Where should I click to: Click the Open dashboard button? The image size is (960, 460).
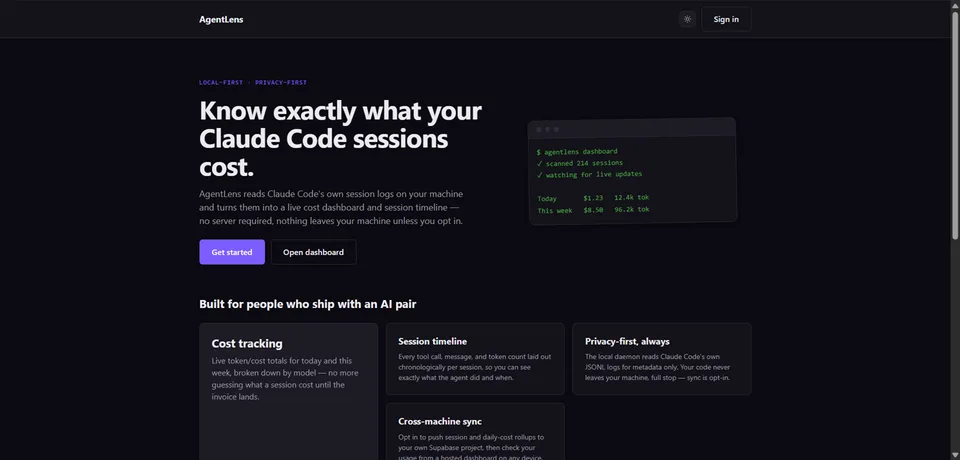point(313,252)
